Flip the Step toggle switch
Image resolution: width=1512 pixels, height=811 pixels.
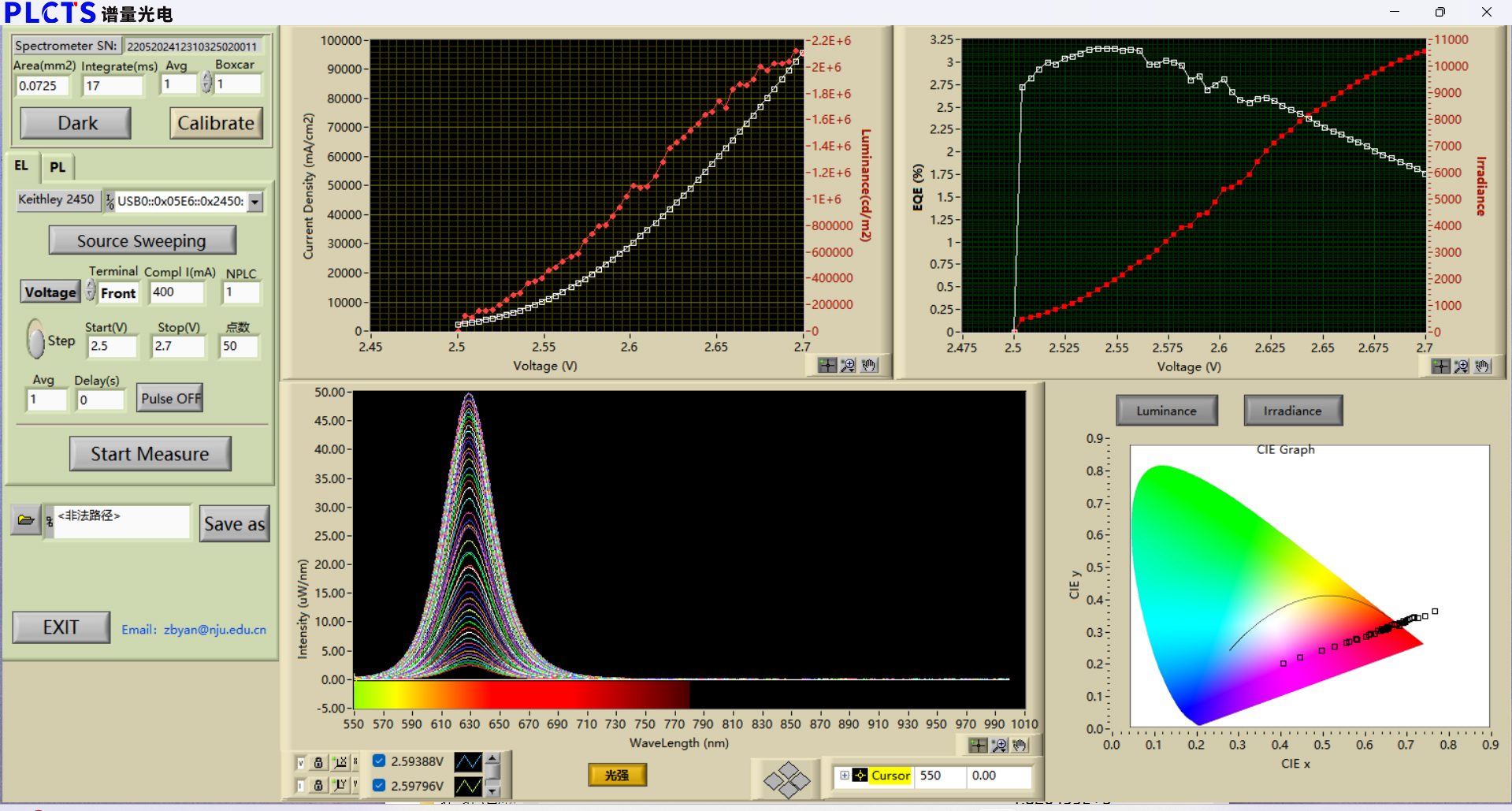coord(35,340)
